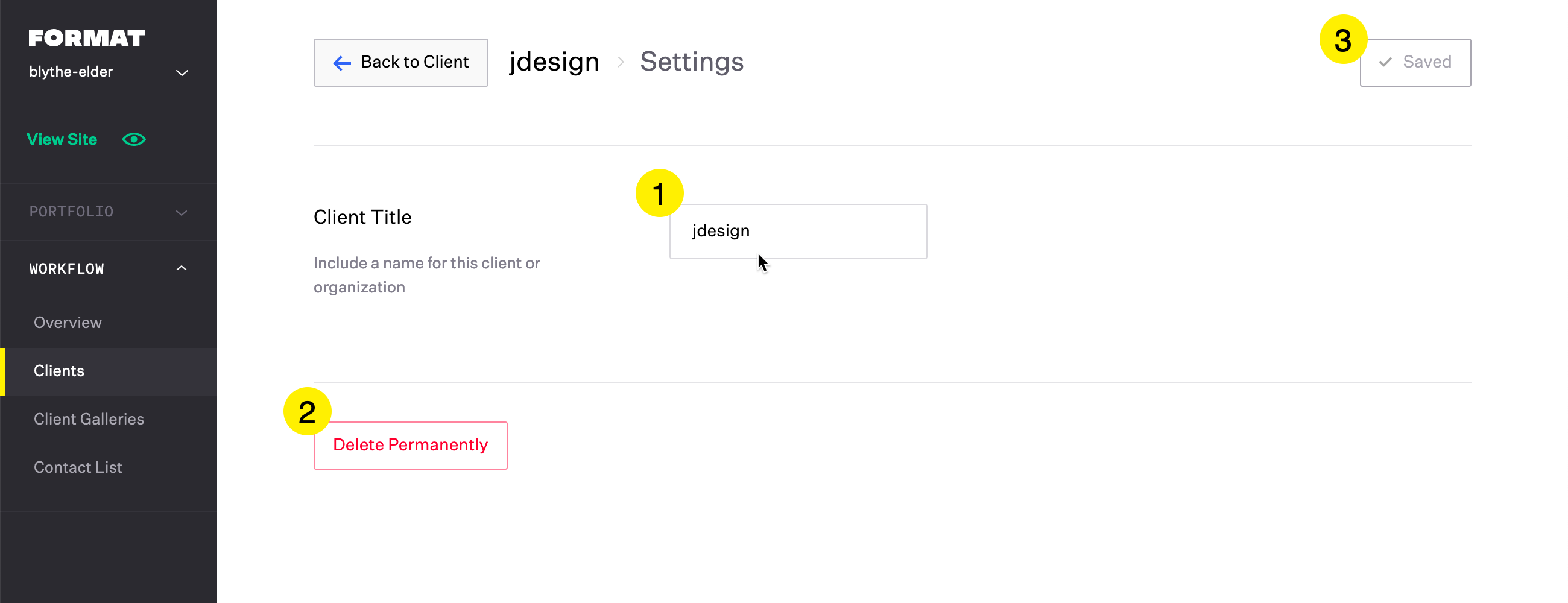Expand the PORTFOLIO section chevron
This screenshot has width=1568, height=603.
click(182, 212)
